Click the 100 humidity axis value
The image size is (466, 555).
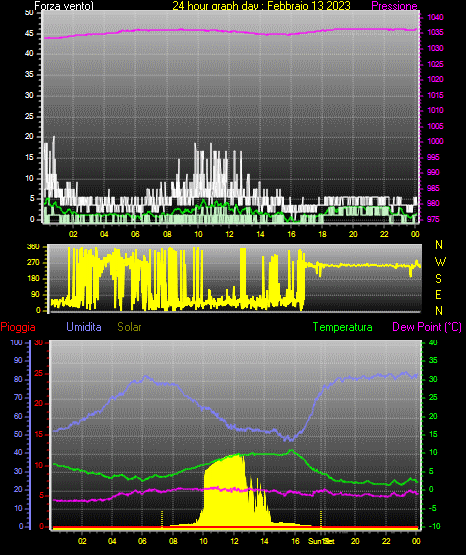16,342
